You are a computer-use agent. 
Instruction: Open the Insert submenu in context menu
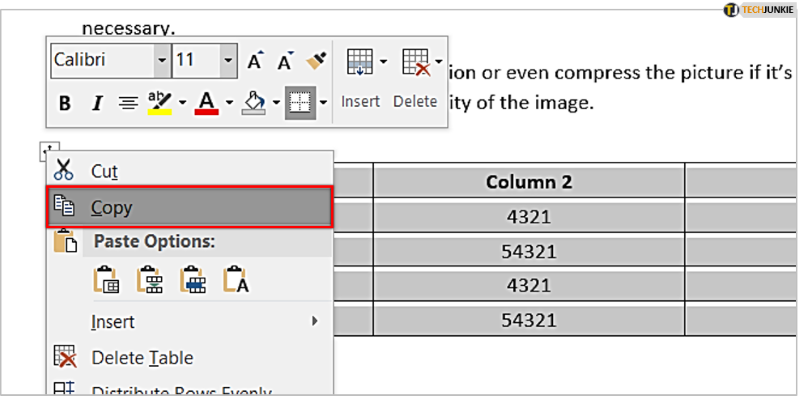pos(189,321)
